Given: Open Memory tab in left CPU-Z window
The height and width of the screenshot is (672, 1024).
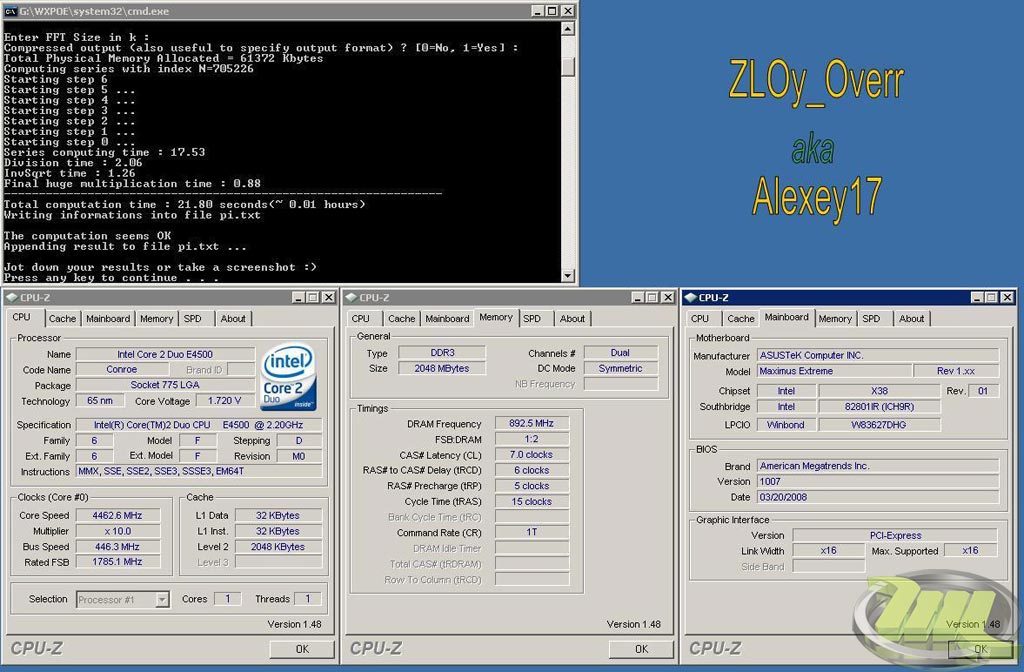Looking at the screenshot, I should [x=157, y=319].
